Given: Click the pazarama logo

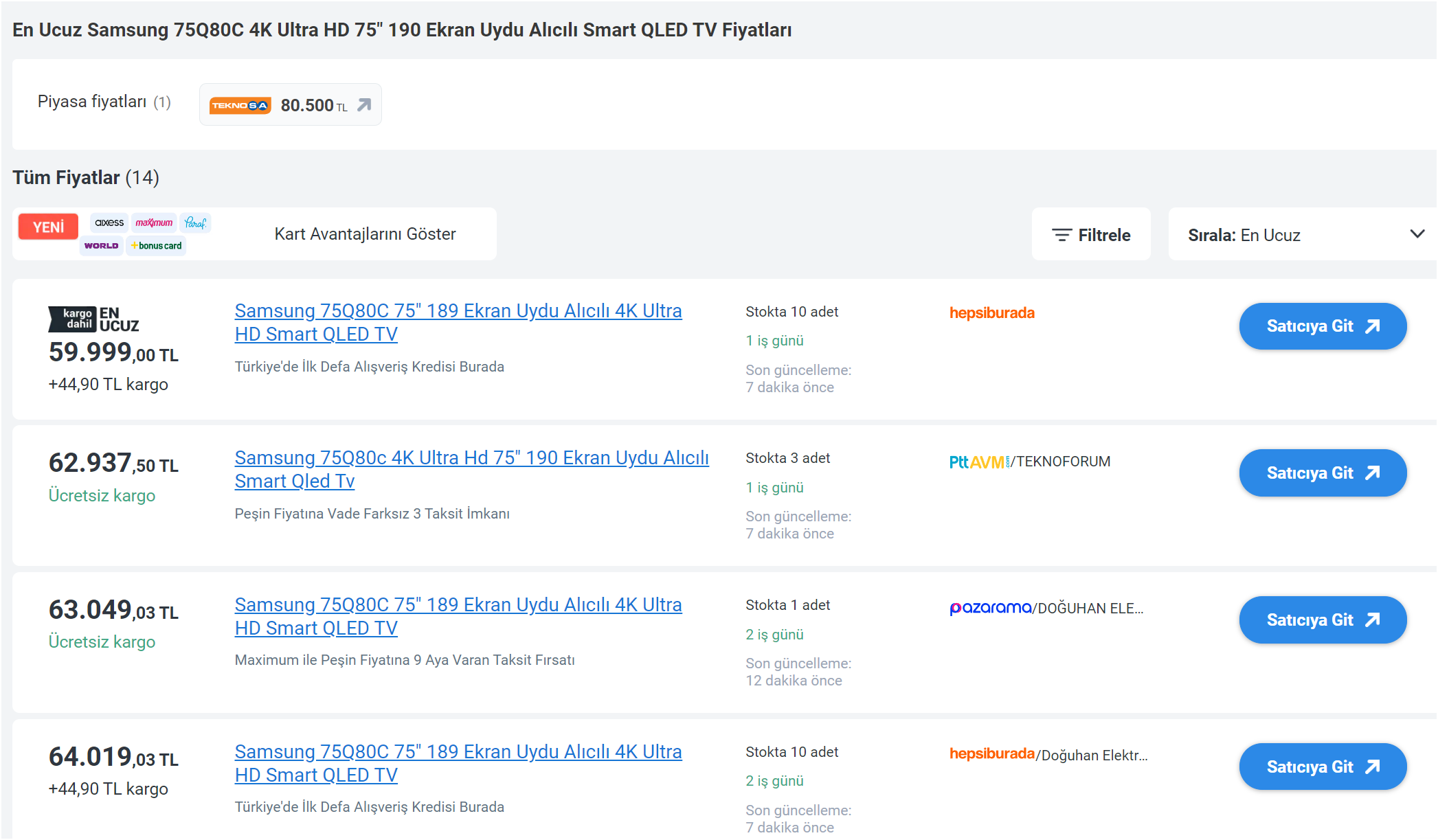Looking at the screenshot, I should point(991,608).
